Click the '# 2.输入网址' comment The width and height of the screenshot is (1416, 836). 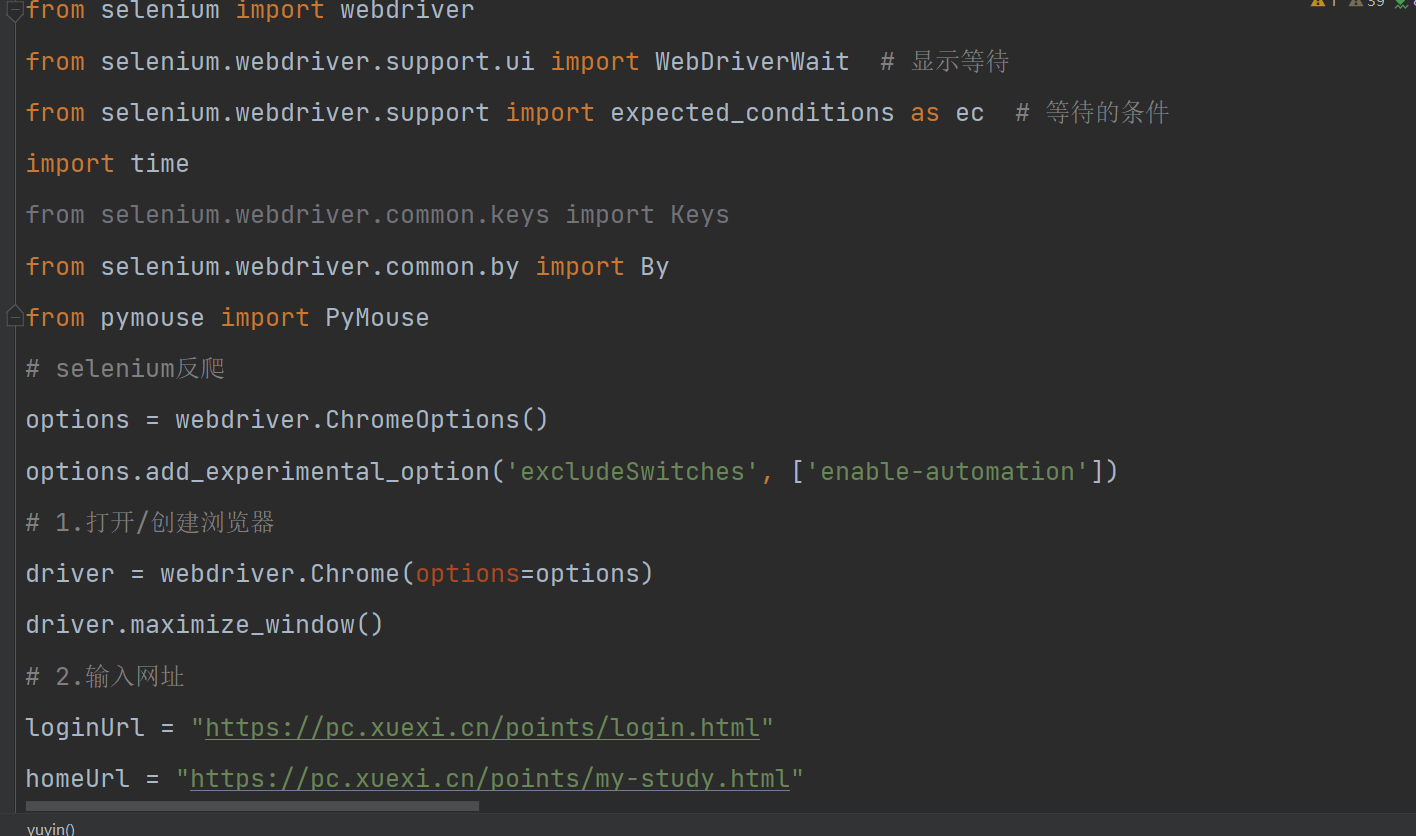(x=105, y=677)
